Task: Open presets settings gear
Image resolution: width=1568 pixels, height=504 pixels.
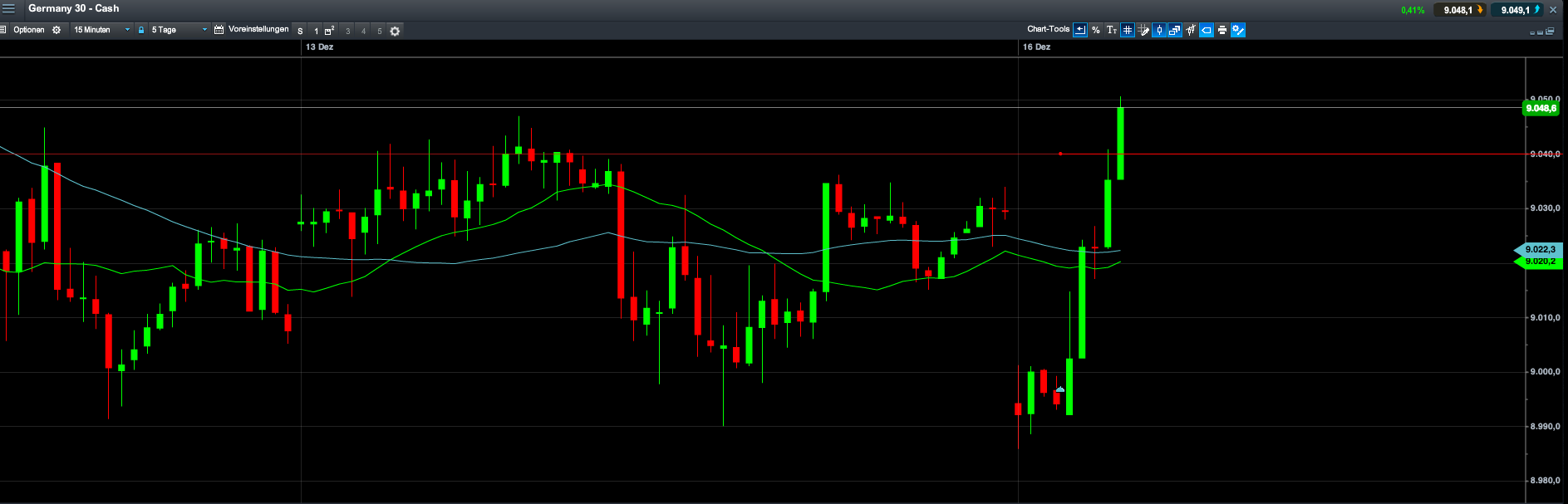Action: click(x=395, y=31)
